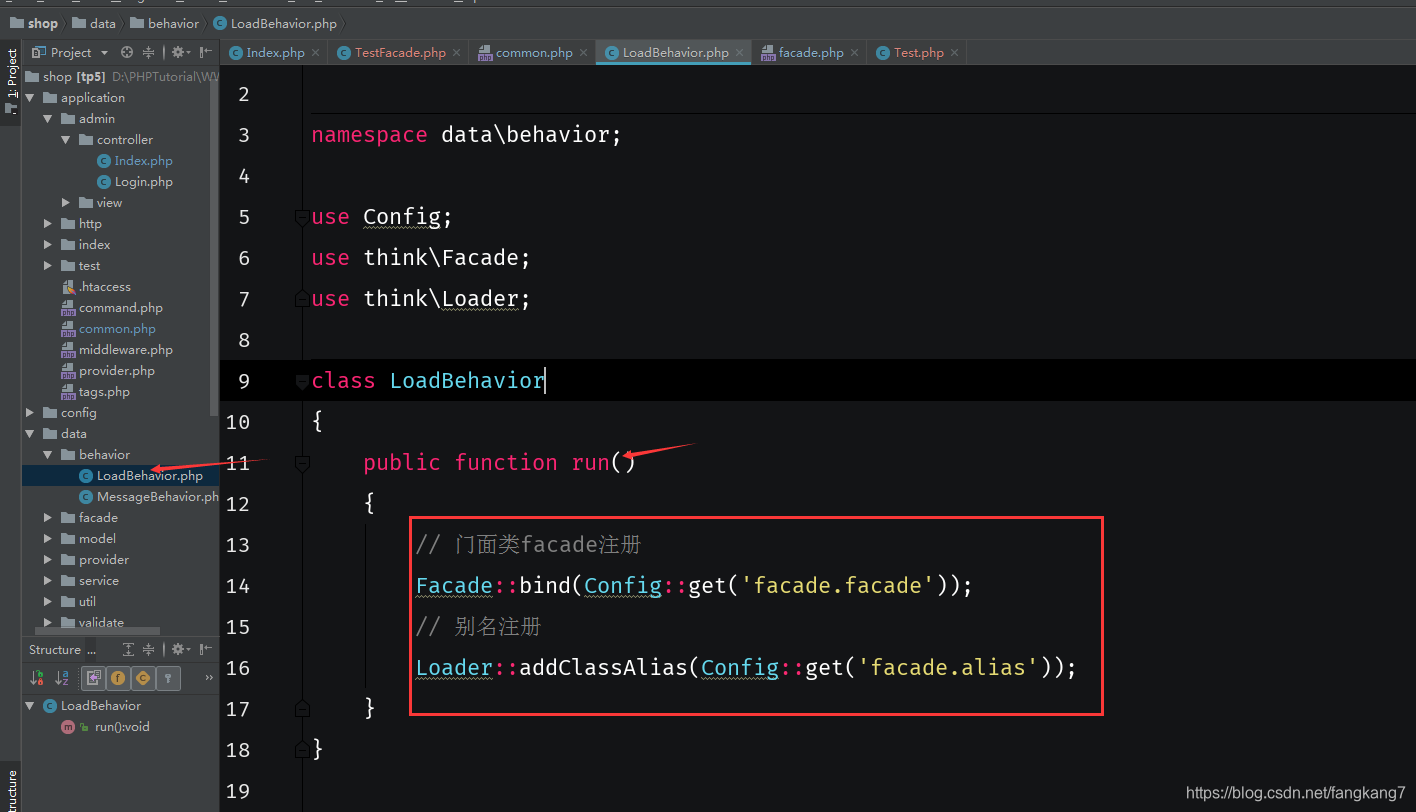Image resolution: width=1416 pixels, height=812 pixels.
Task: Collapse all in Project panel toolbar
Action: [148, 52]
